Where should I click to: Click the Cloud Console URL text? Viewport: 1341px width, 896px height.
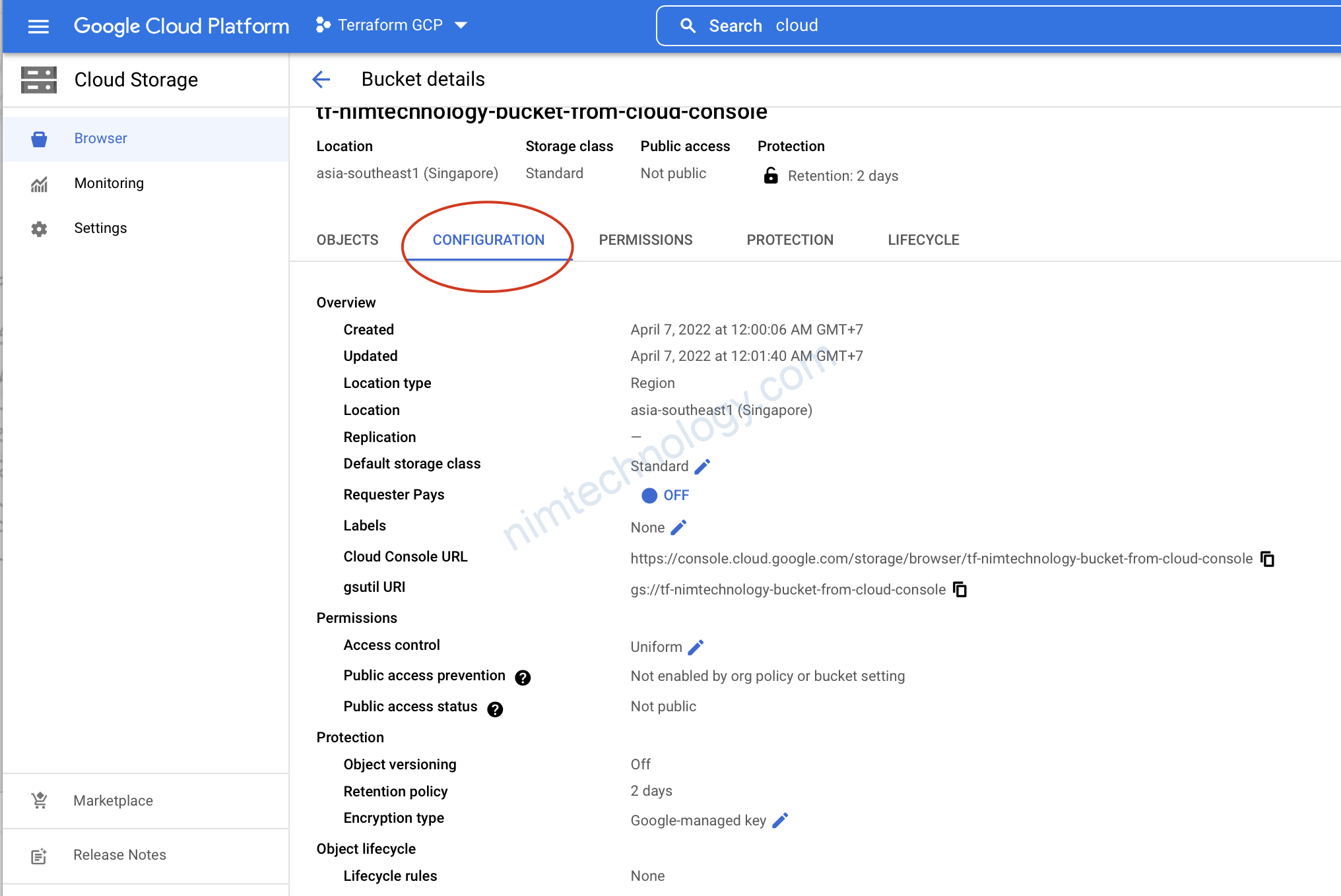click(942, 559)
